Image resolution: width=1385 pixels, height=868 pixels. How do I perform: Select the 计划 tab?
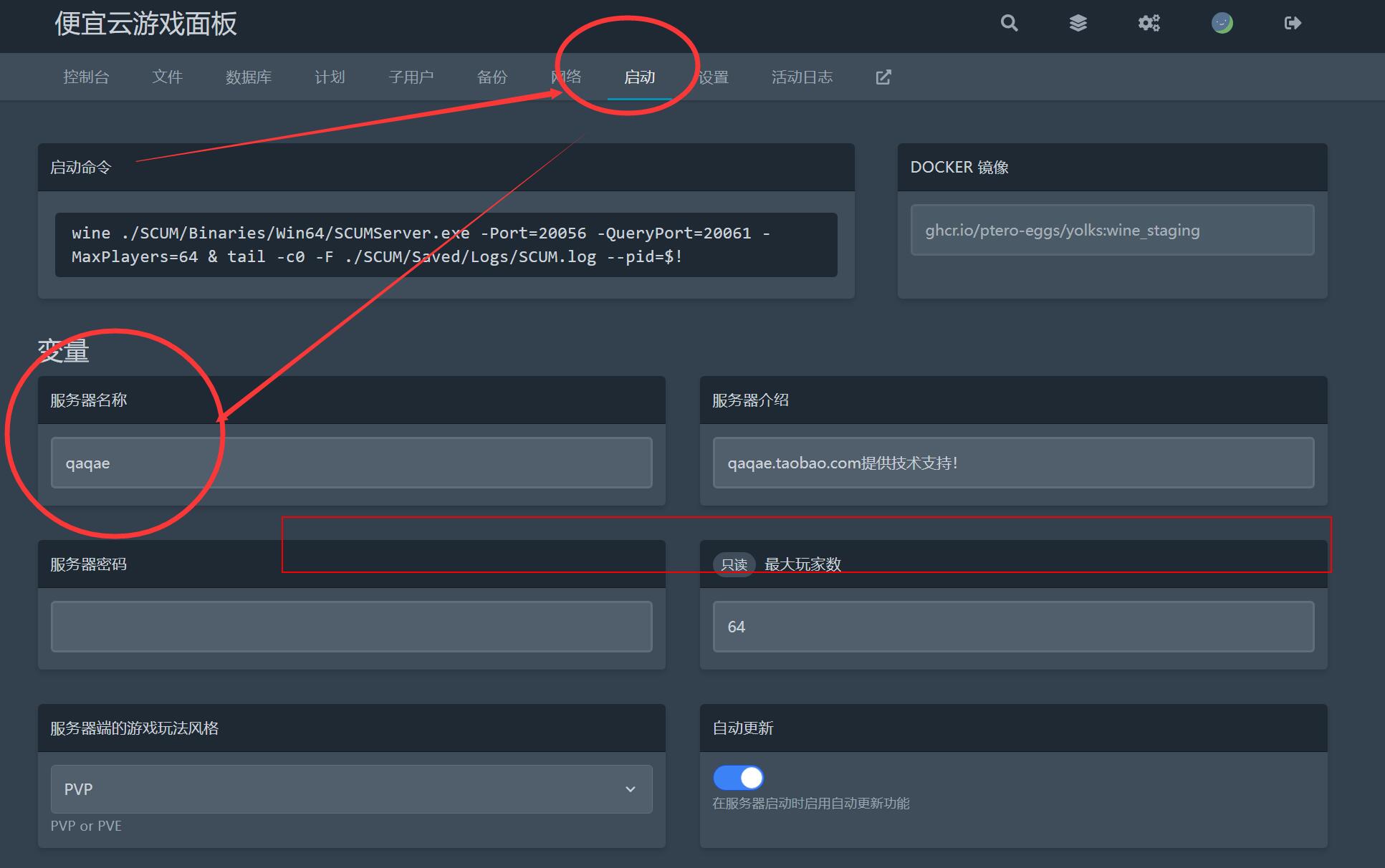click(330, 77)
